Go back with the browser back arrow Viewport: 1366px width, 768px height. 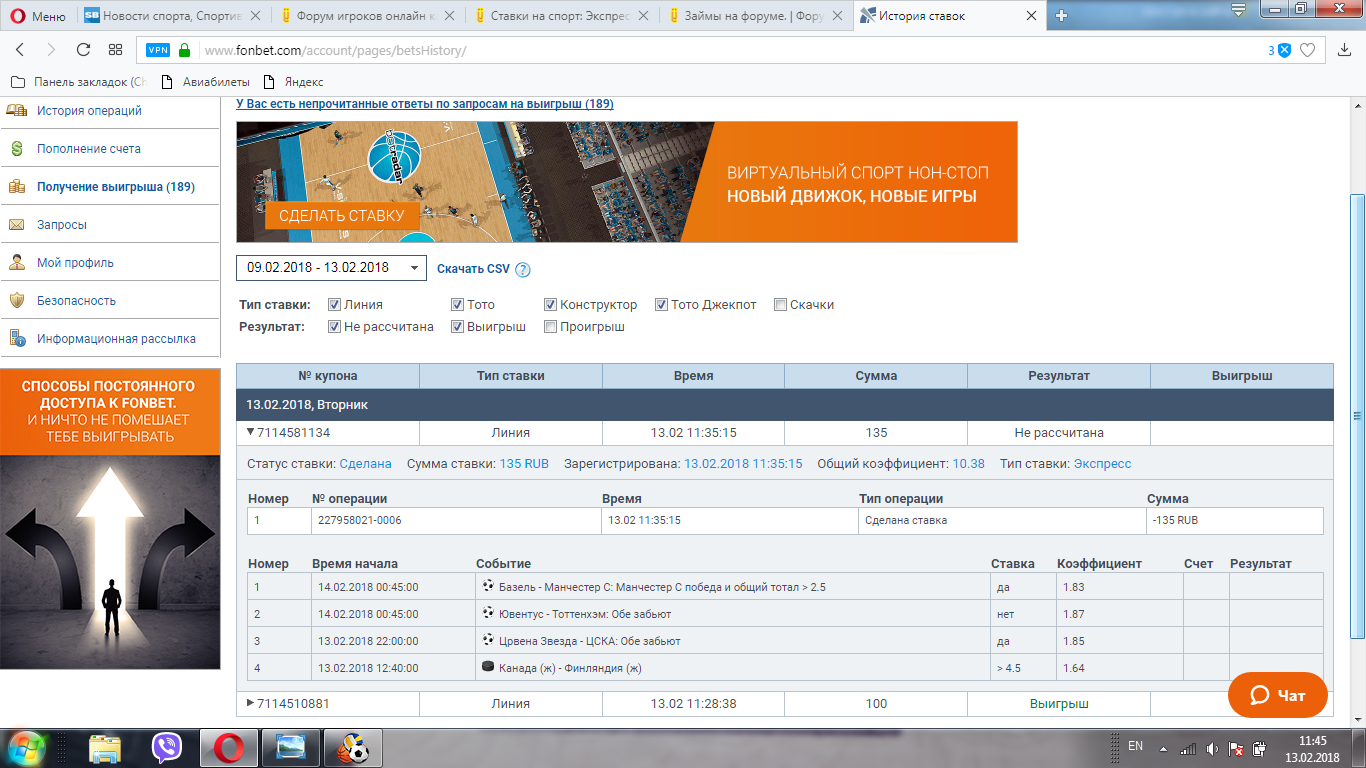(x=20, y=50)
